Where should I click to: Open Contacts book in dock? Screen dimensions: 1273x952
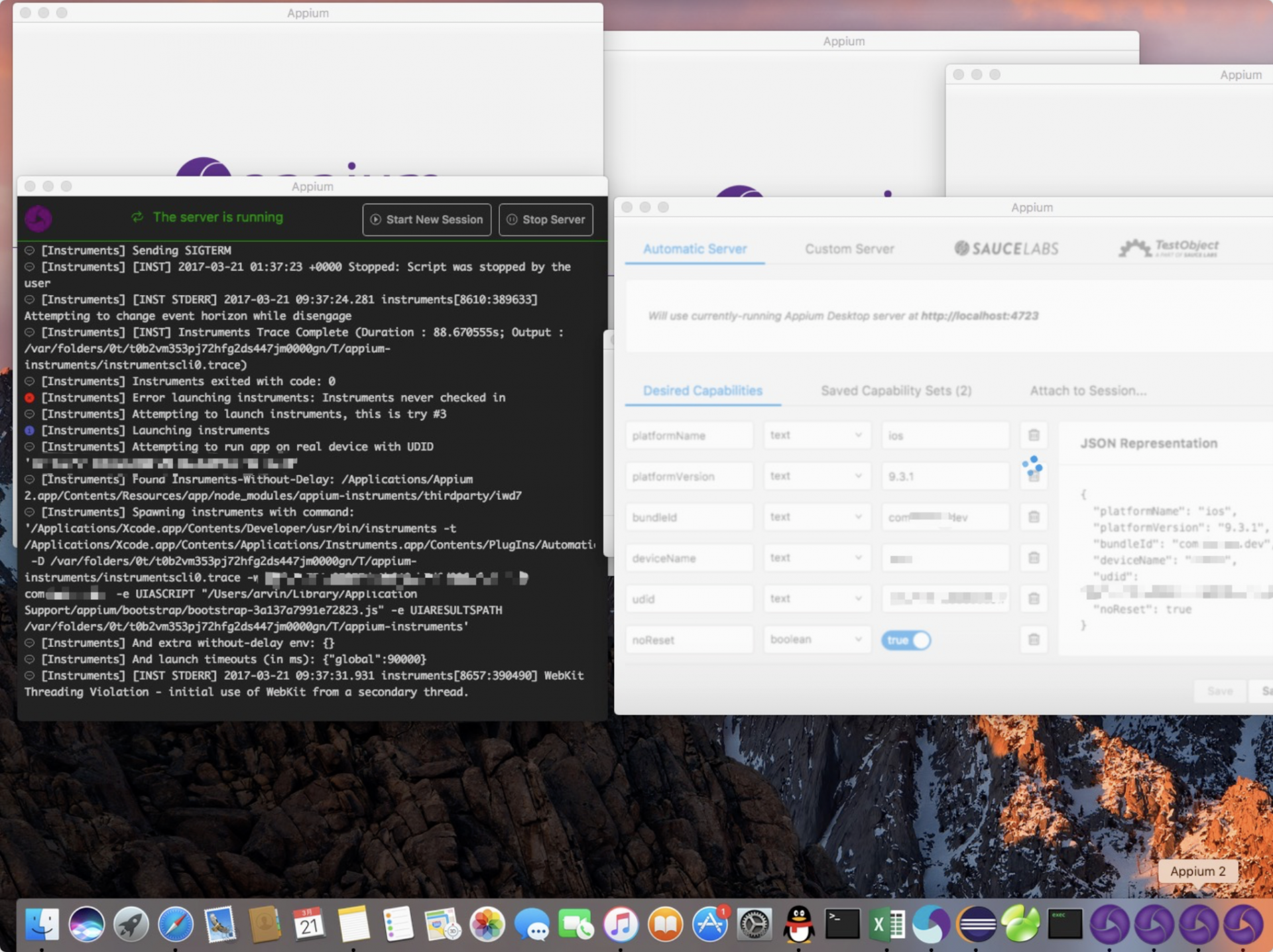265,923
